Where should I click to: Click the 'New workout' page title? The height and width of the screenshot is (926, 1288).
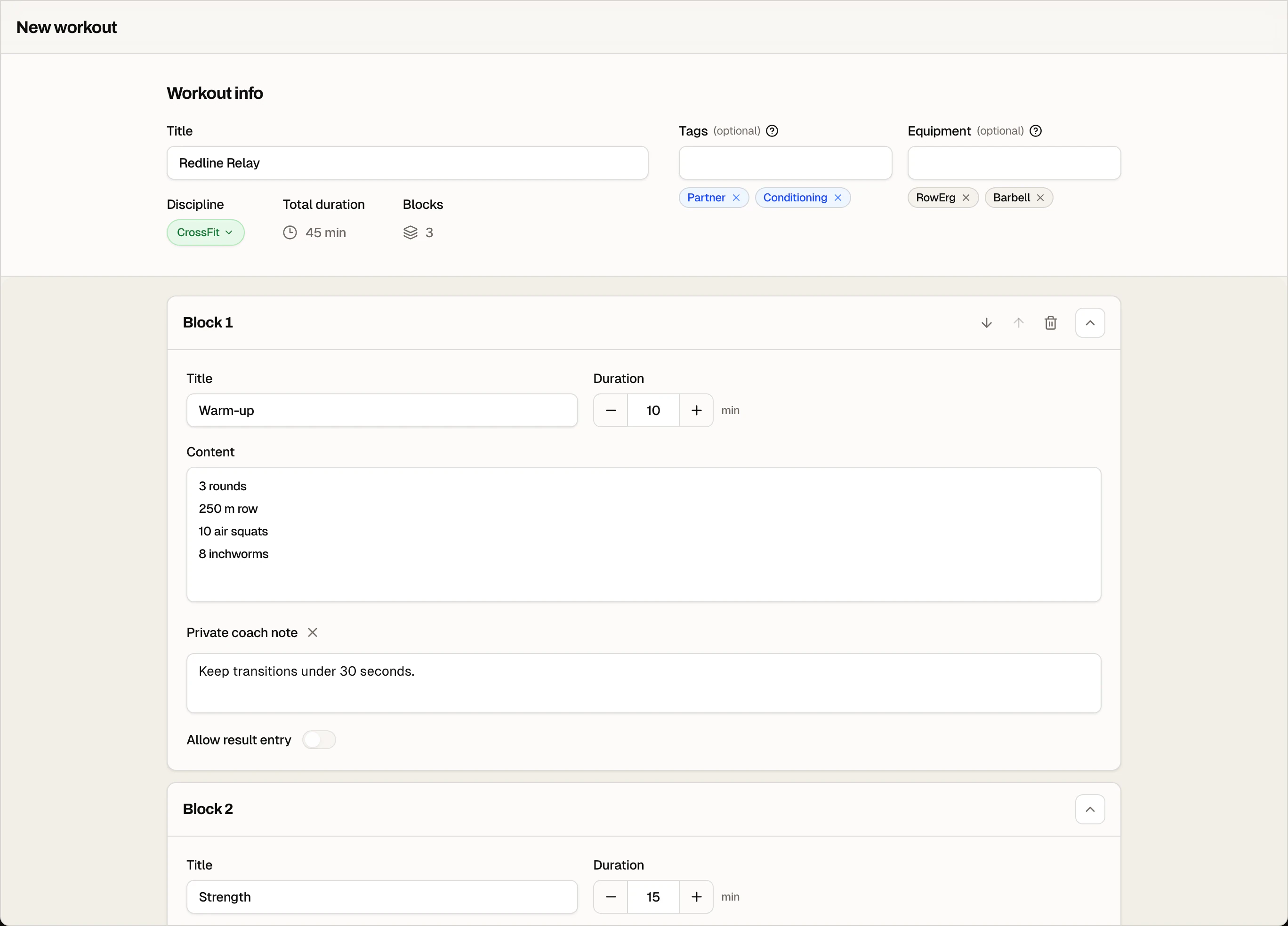pyautogui.click(x=66, y=27)
